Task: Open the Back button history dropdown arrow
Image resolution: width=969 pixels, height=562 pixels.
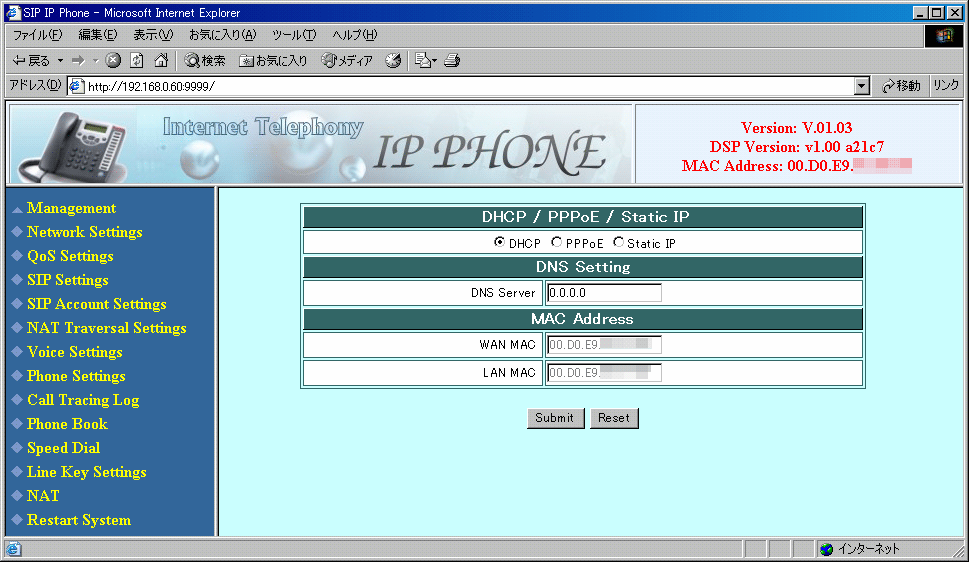Action: 60,61
